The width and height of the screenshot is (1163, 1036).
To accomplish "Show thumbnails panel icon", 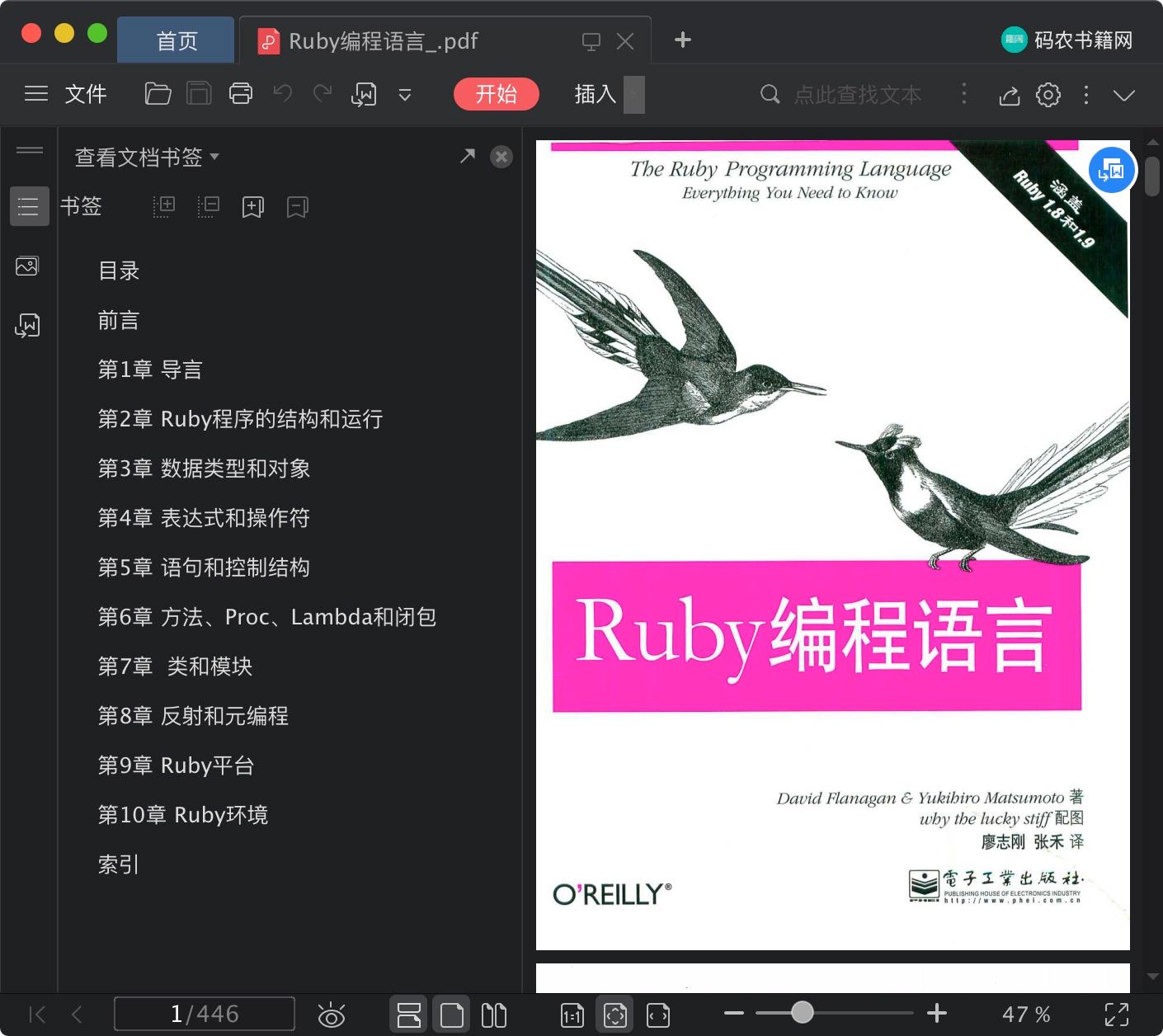I will 27,266.
